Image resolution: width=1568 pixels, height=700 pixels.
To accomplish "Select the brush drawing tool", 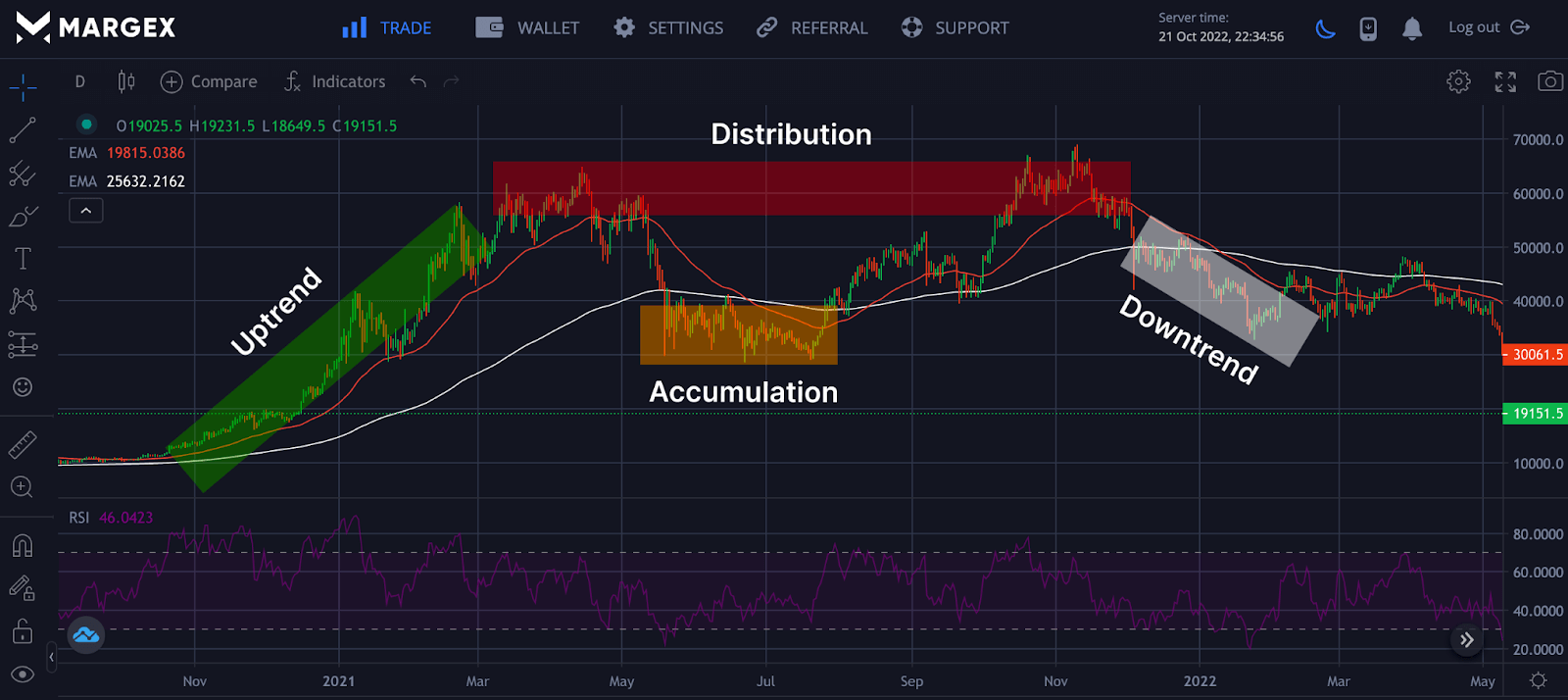I will click(23, 217).
